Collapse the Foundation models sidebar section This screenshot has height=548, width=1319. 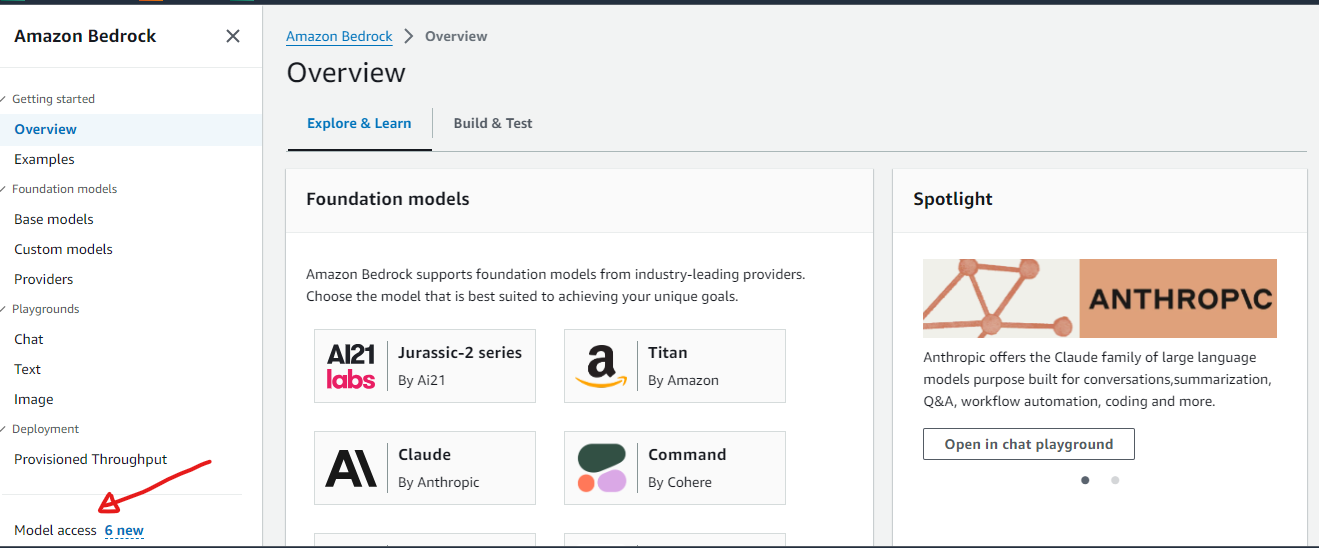coord(6,189)
